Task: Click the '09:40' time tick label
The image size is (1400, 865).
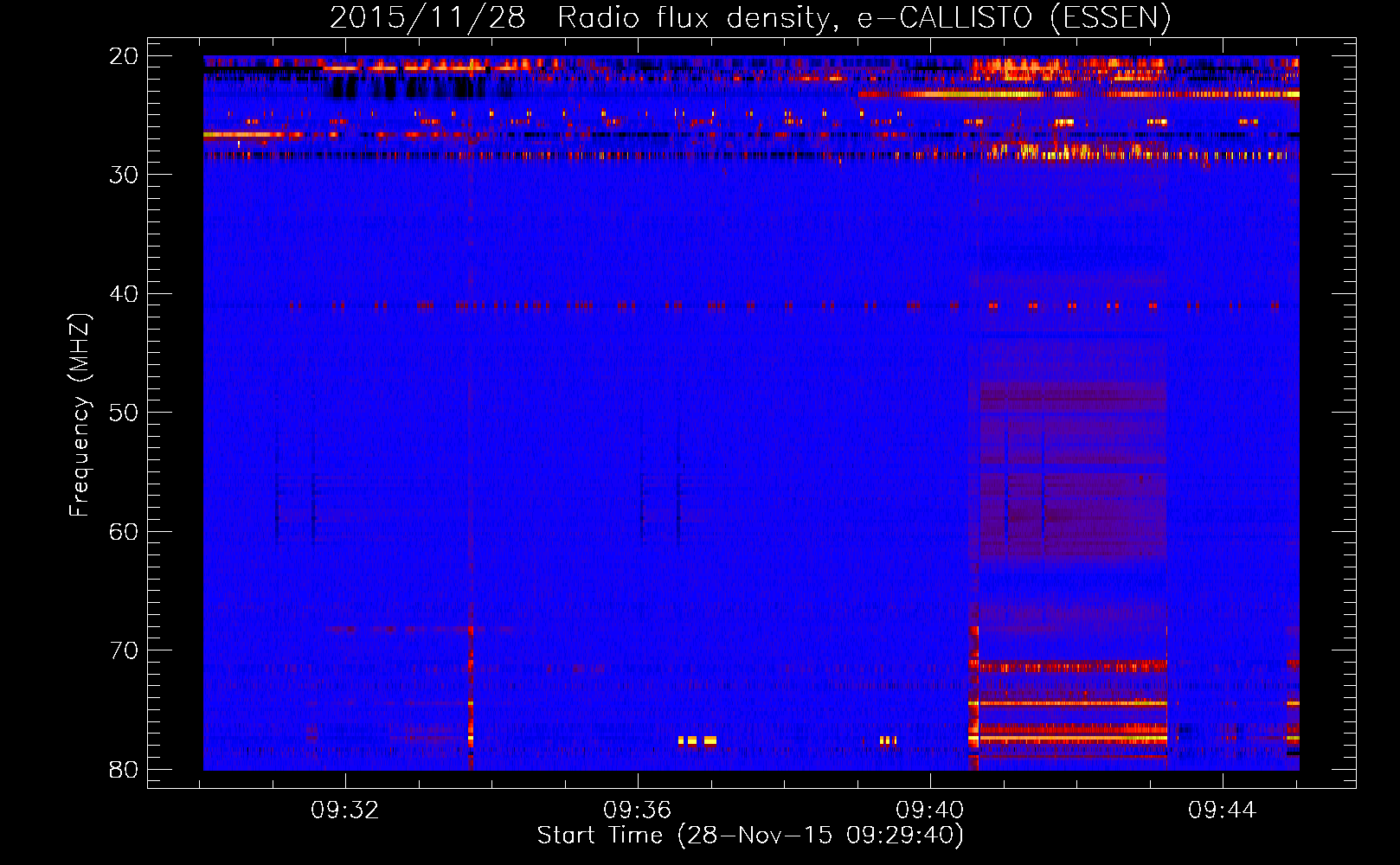Action: click(x=930, y=811)
